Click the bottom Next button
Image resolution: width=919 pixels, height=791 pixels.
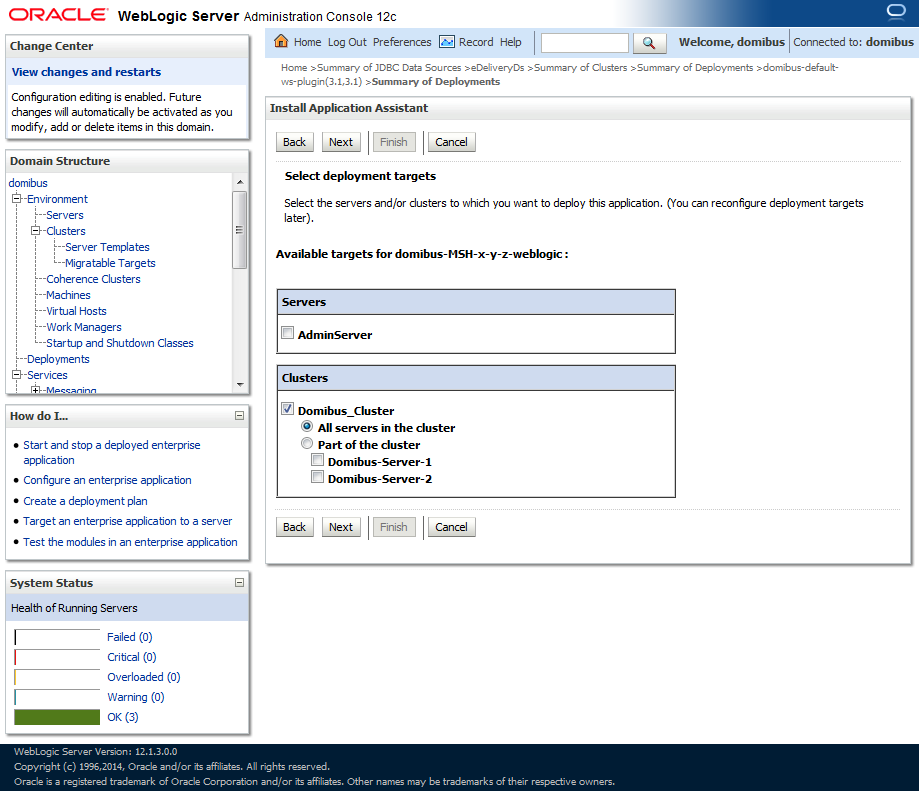341,527
